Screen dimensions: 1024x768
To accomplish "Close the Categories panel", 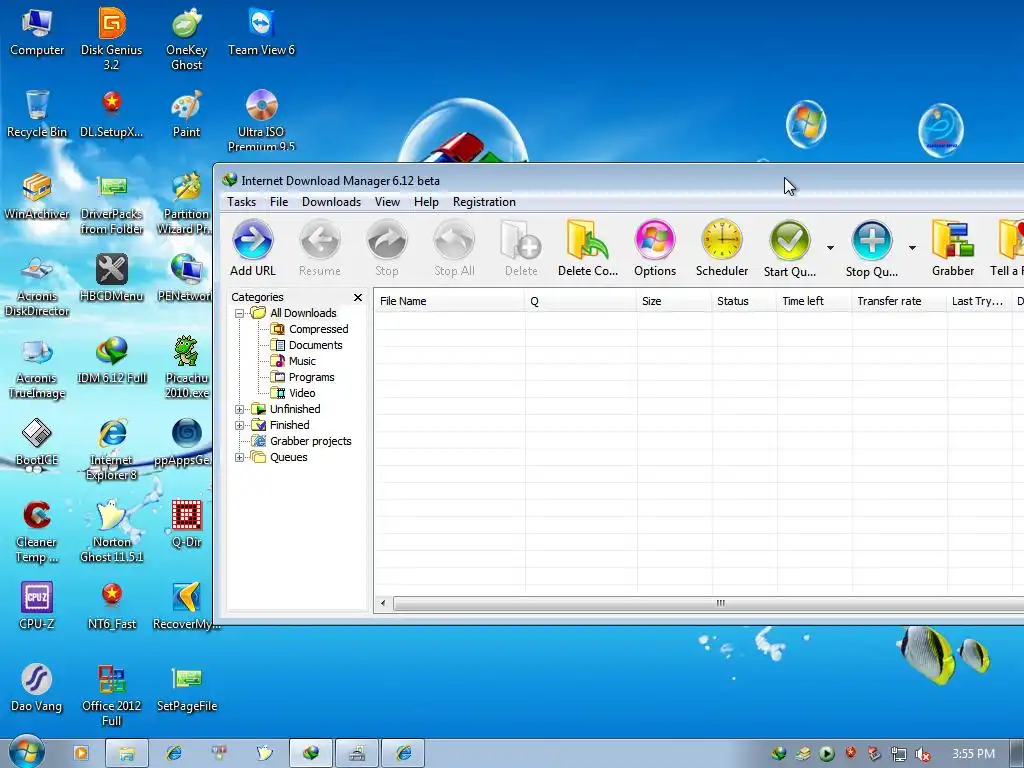I will pos(358,297).
